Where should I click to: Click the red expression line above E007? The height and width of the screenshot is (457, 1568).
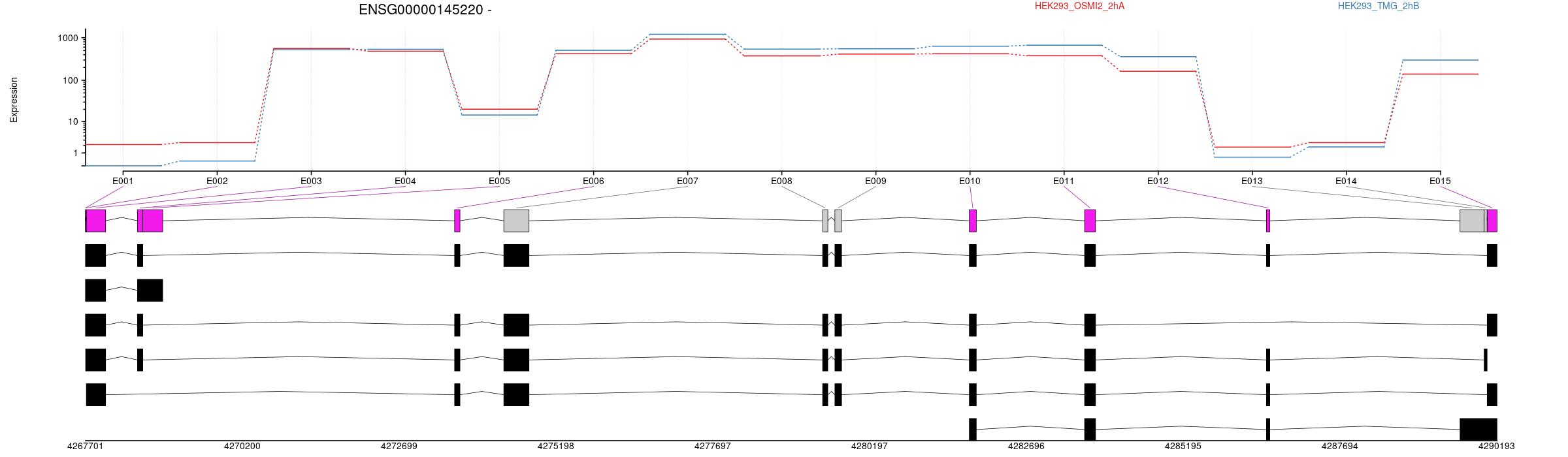(x=687, y=39)
